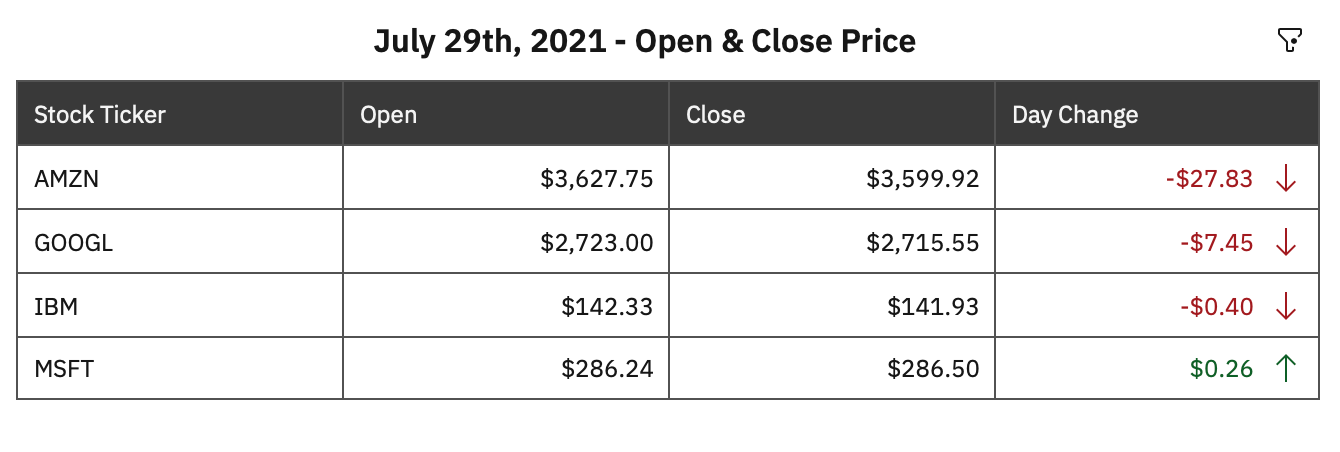
Task: Sort by Stock Ticker column header
Action: tap(100, 114)
